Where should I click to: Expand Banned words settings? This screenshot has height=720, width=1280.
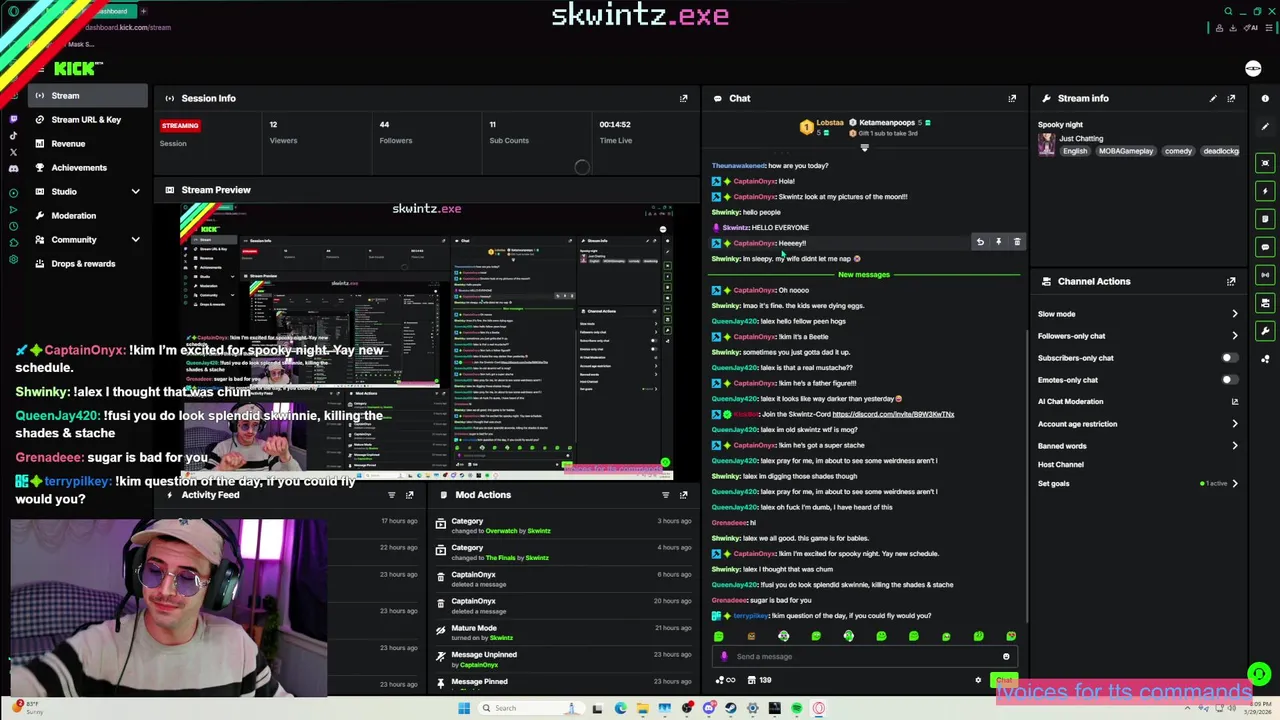(1235, 446)
